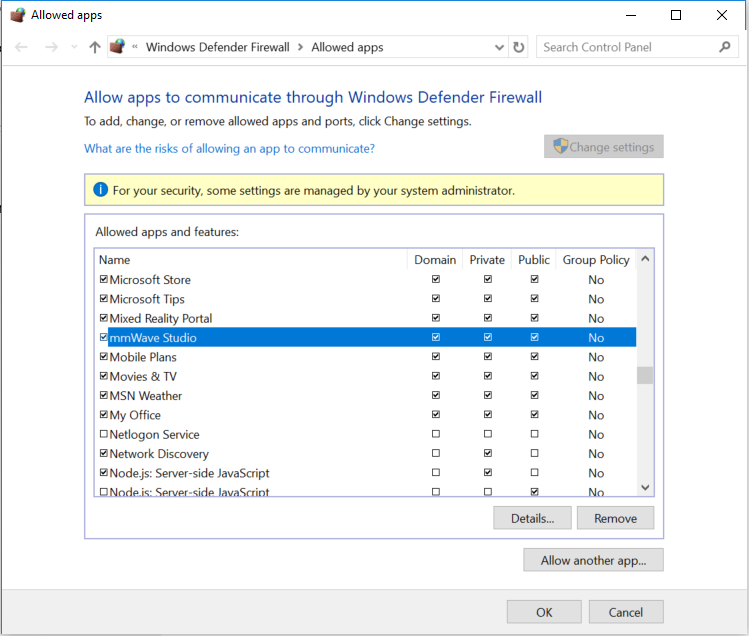
Task: Toggle Mobile Plans Domain checkbox
Action: pos(436,356)
